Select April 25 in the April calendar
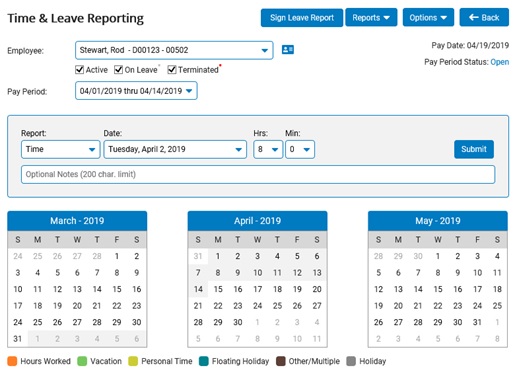Image resolution: width=515 pixels, height=374 pixels. pyautogui.click(x=277, y=306)
